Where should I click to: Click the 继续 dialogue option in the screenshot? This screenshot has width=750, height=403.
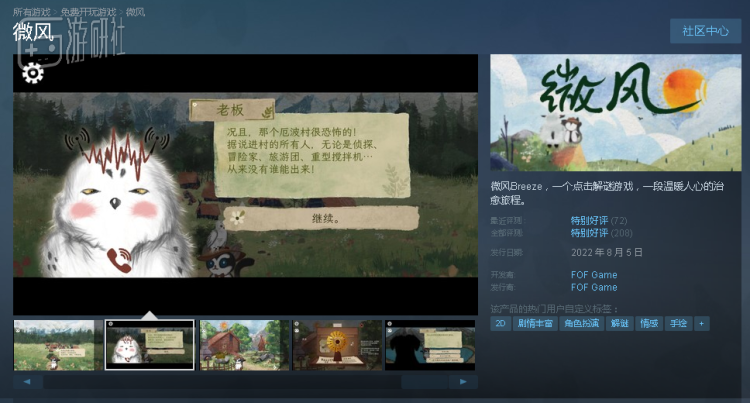pyautogui.click(x=321, y=218)
